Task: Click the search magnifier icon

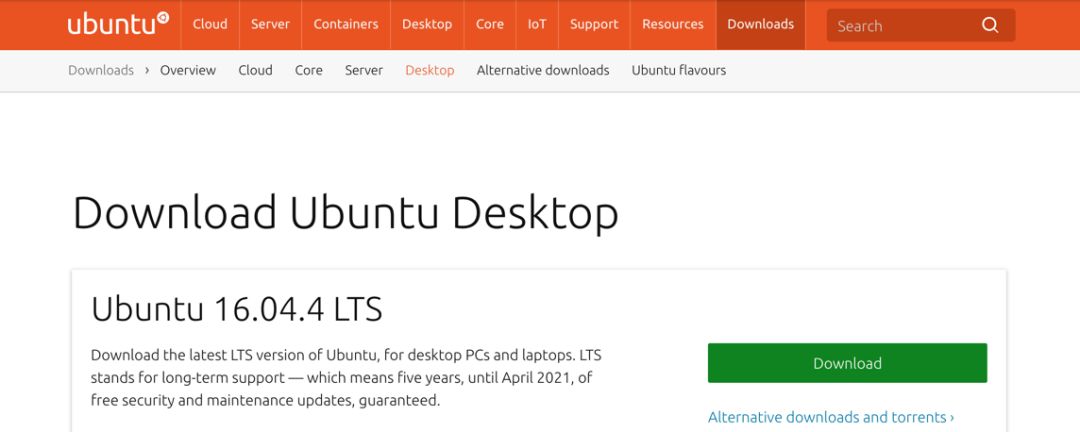Action: [990, 25]
